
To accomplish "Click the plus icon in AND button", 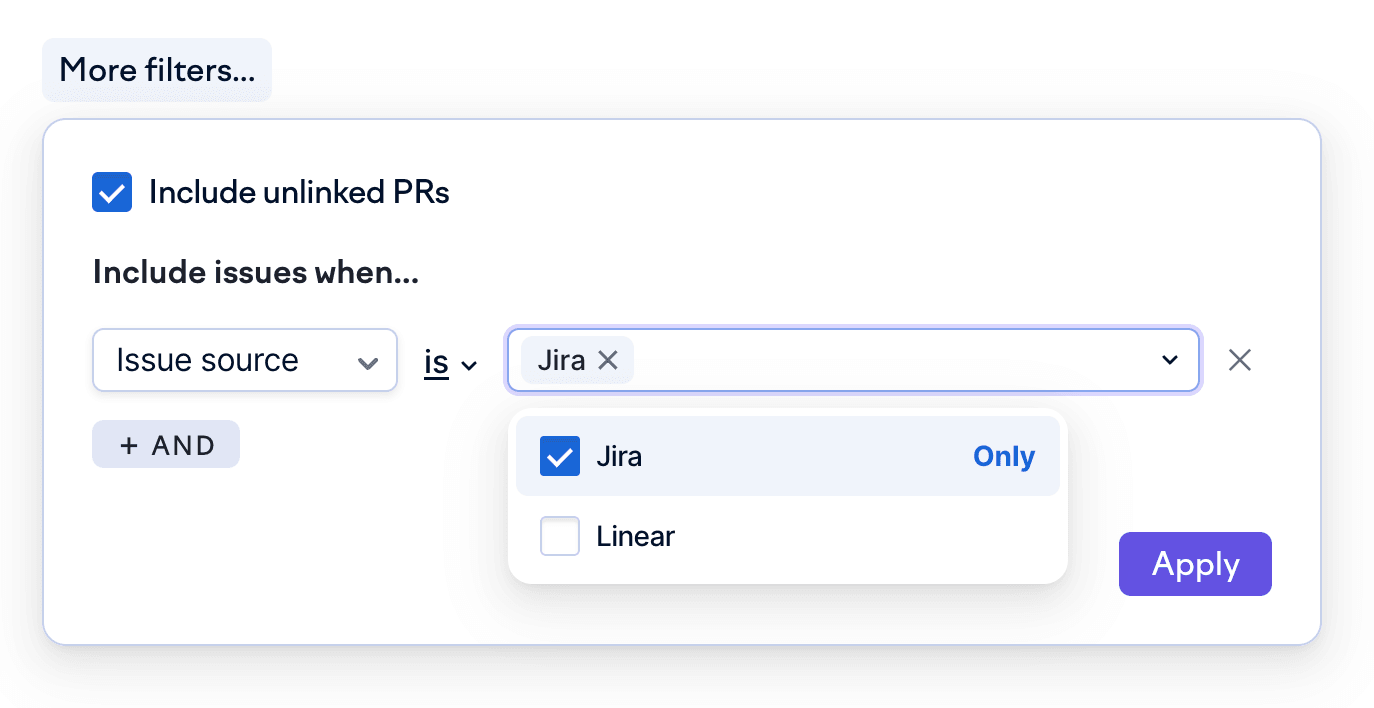I will [x=129, y=446].
